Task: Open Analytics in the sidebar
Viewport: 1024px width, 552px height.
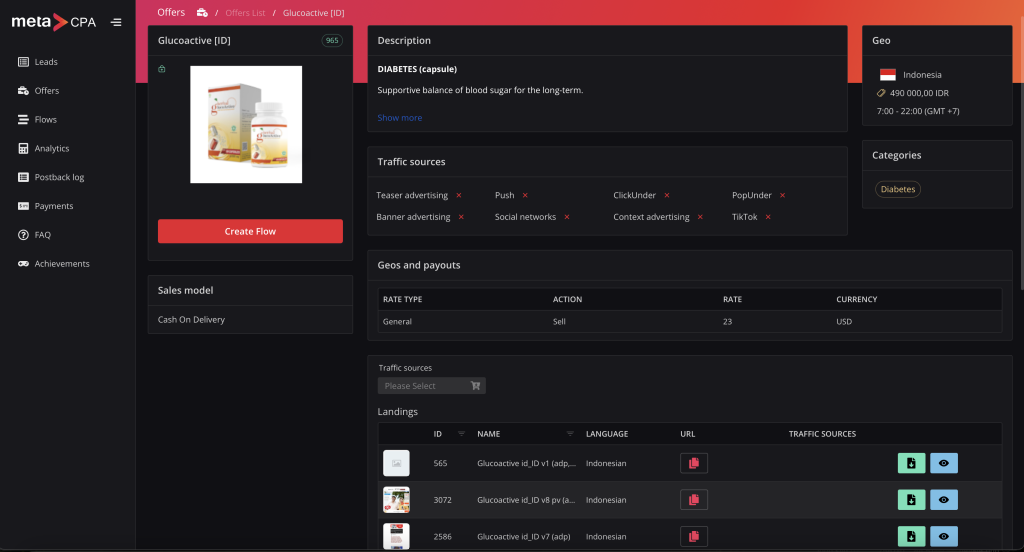Action: coord(52,148)
